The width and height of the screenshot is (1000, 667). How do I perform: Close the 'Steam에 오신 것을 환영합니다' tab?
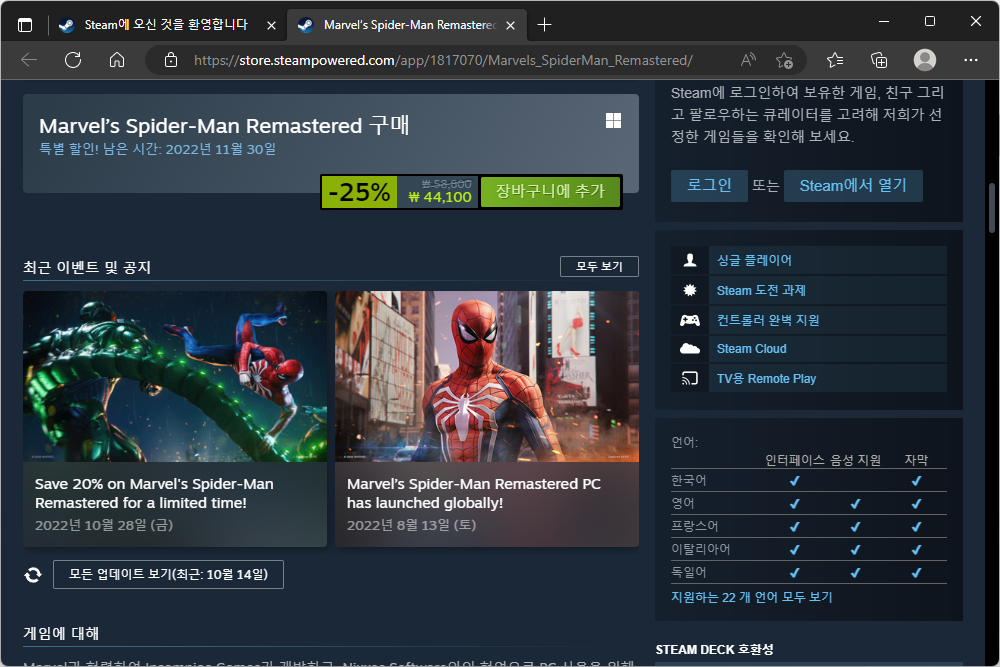(271, 26)
